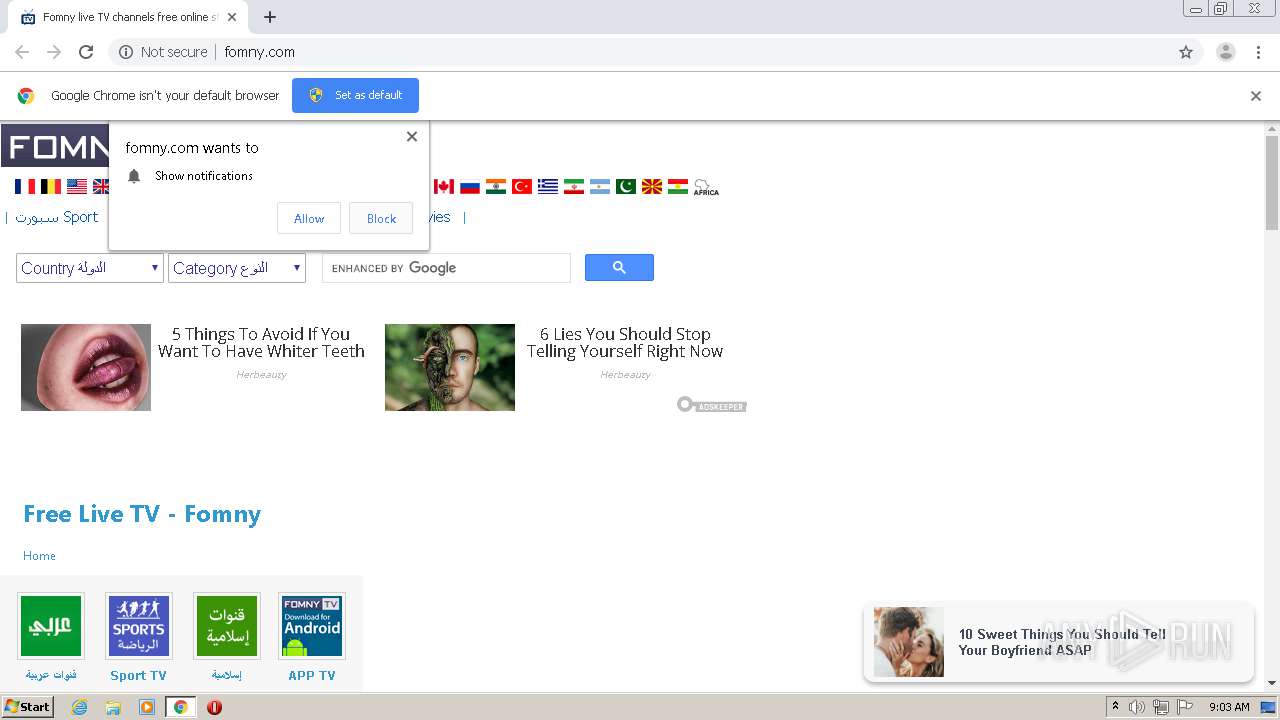Click the United States flag icon
Image resolution: width=1280 pixels, height=720 pixels.
coord(77,186)
